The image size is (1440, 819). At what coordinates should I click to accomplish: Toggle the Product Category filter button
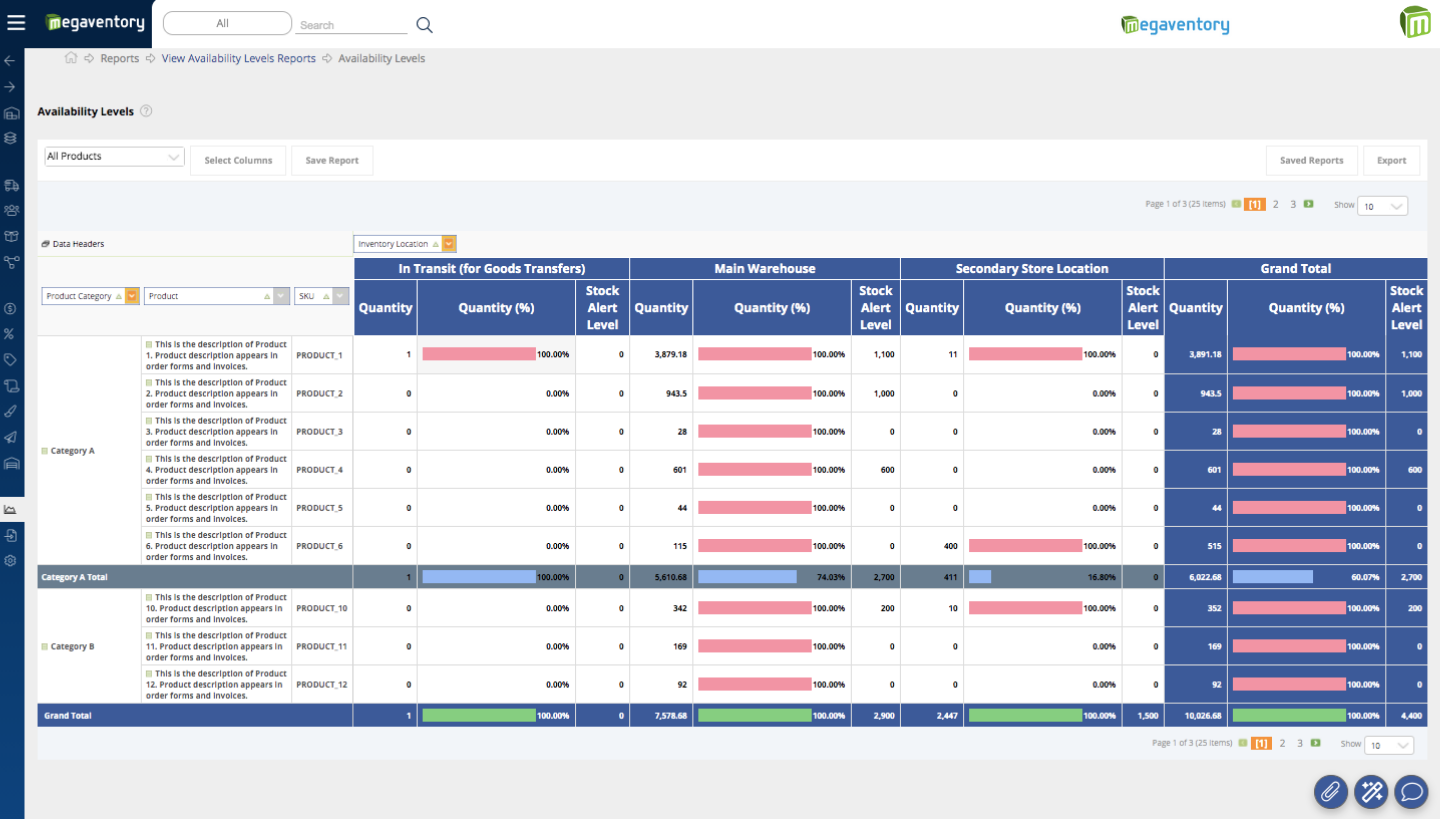pos(132,296)
